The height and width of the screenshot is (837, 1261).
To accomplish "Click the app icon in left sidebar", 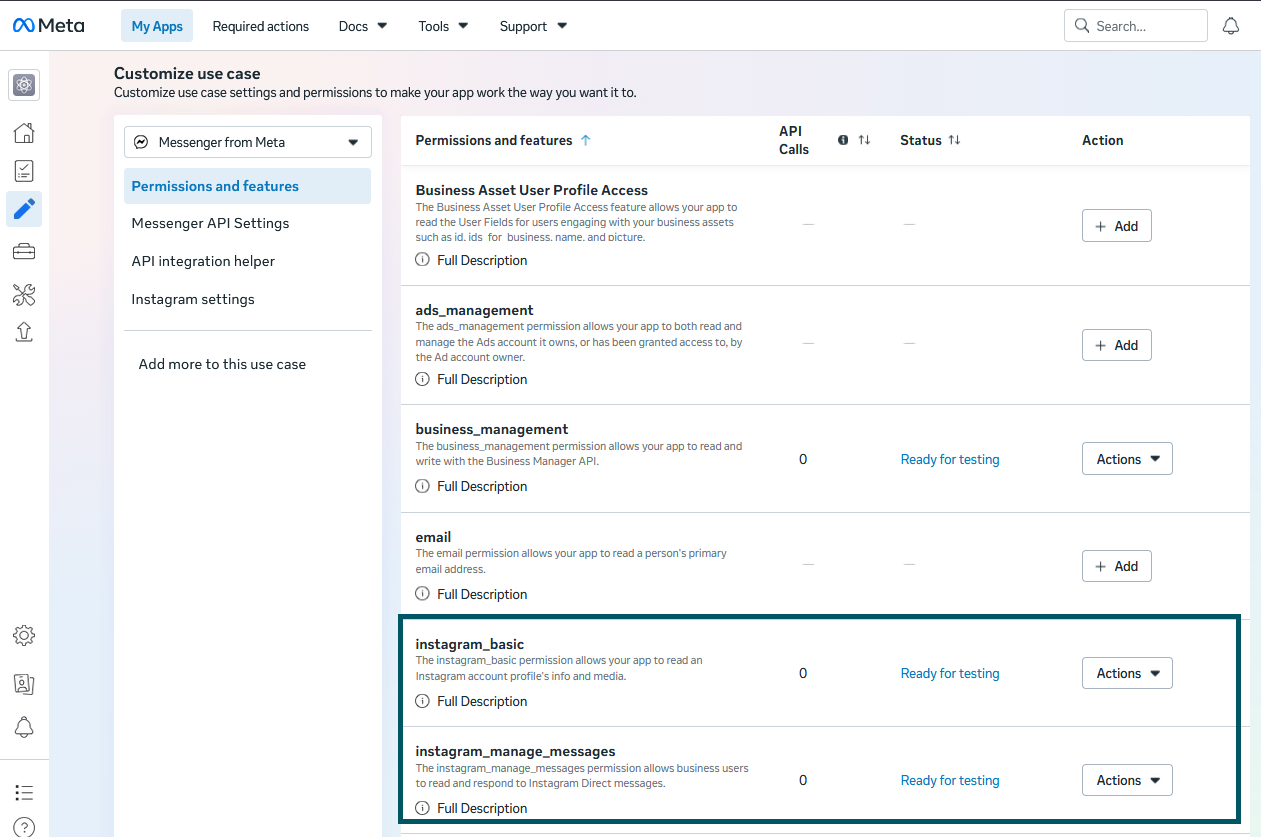I will [25, 85].
